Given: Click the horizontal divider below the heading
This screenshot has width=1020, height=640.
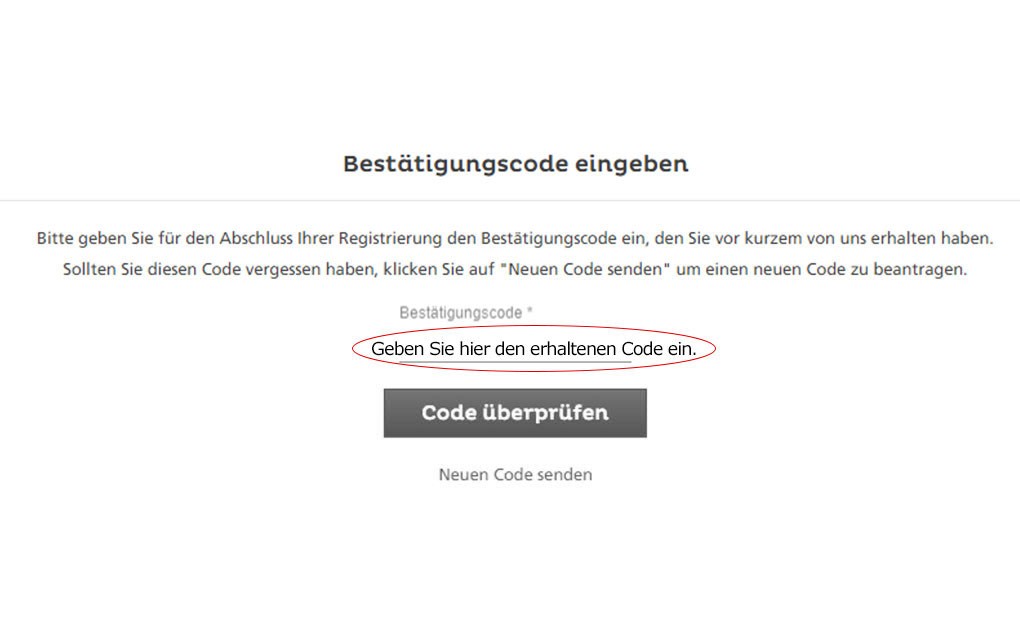Looking at the screenshot, I should (510, 200).
